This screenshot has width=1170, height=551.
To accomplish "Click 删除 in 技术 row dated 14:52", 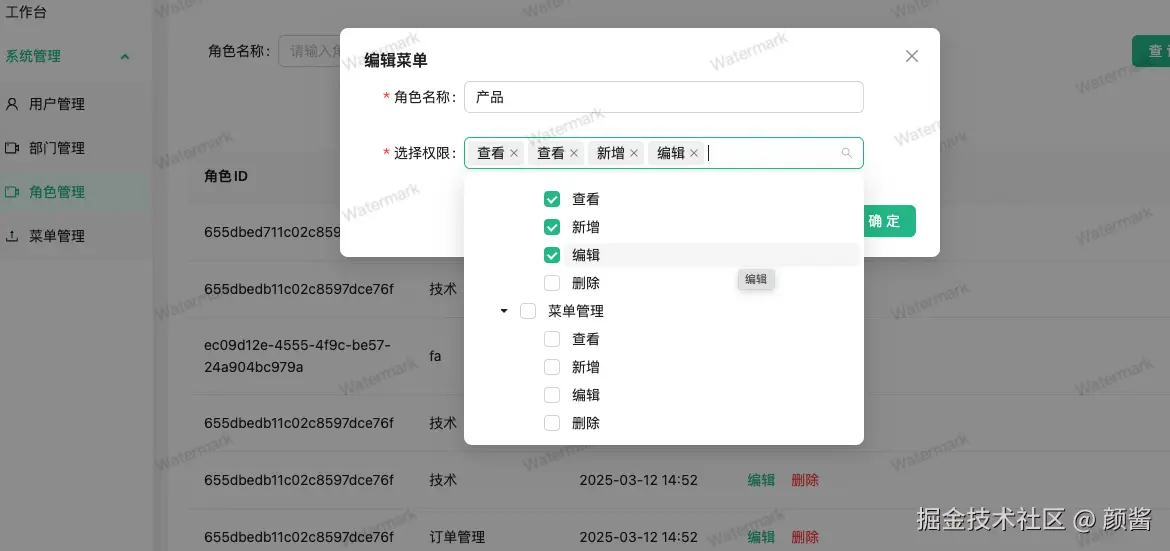I will [805, 480].
